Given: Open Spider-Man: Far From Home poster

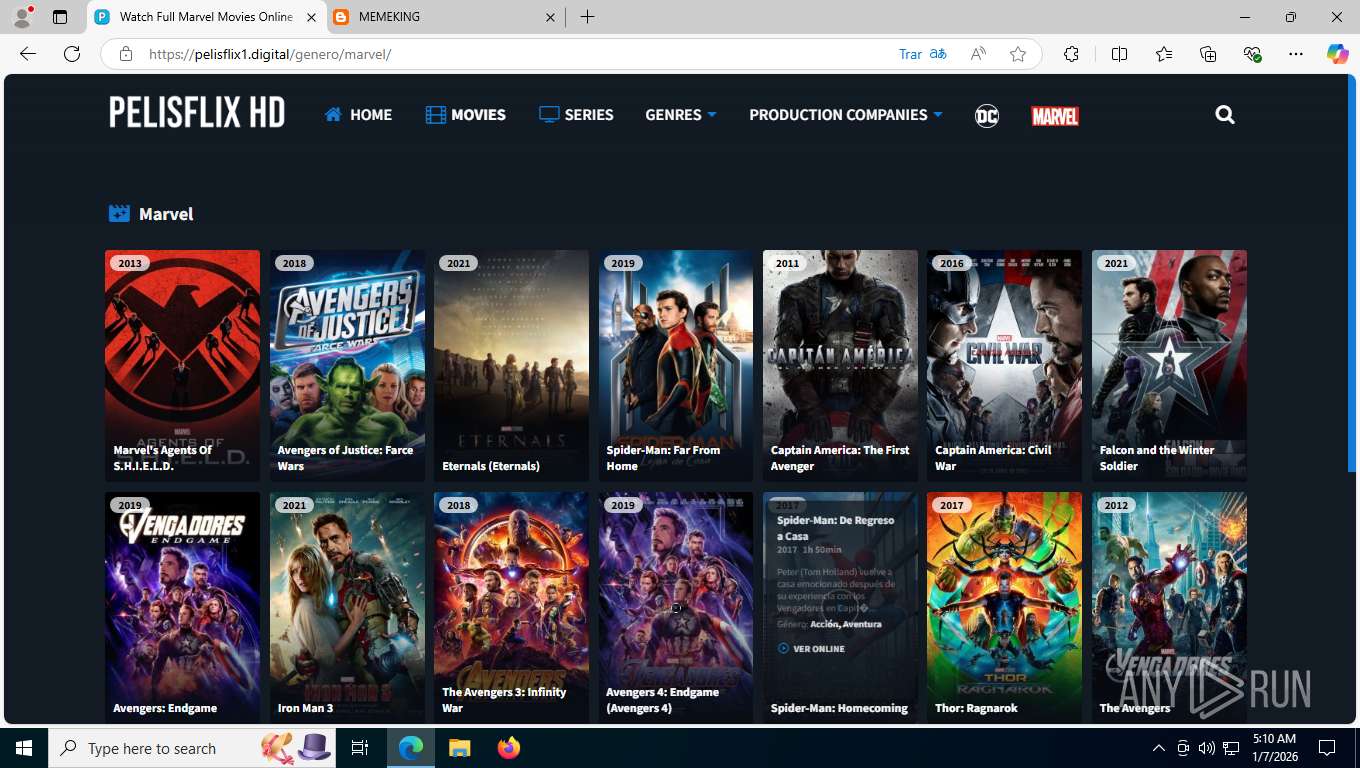Looking at the screenshot, I should point(676,366).
